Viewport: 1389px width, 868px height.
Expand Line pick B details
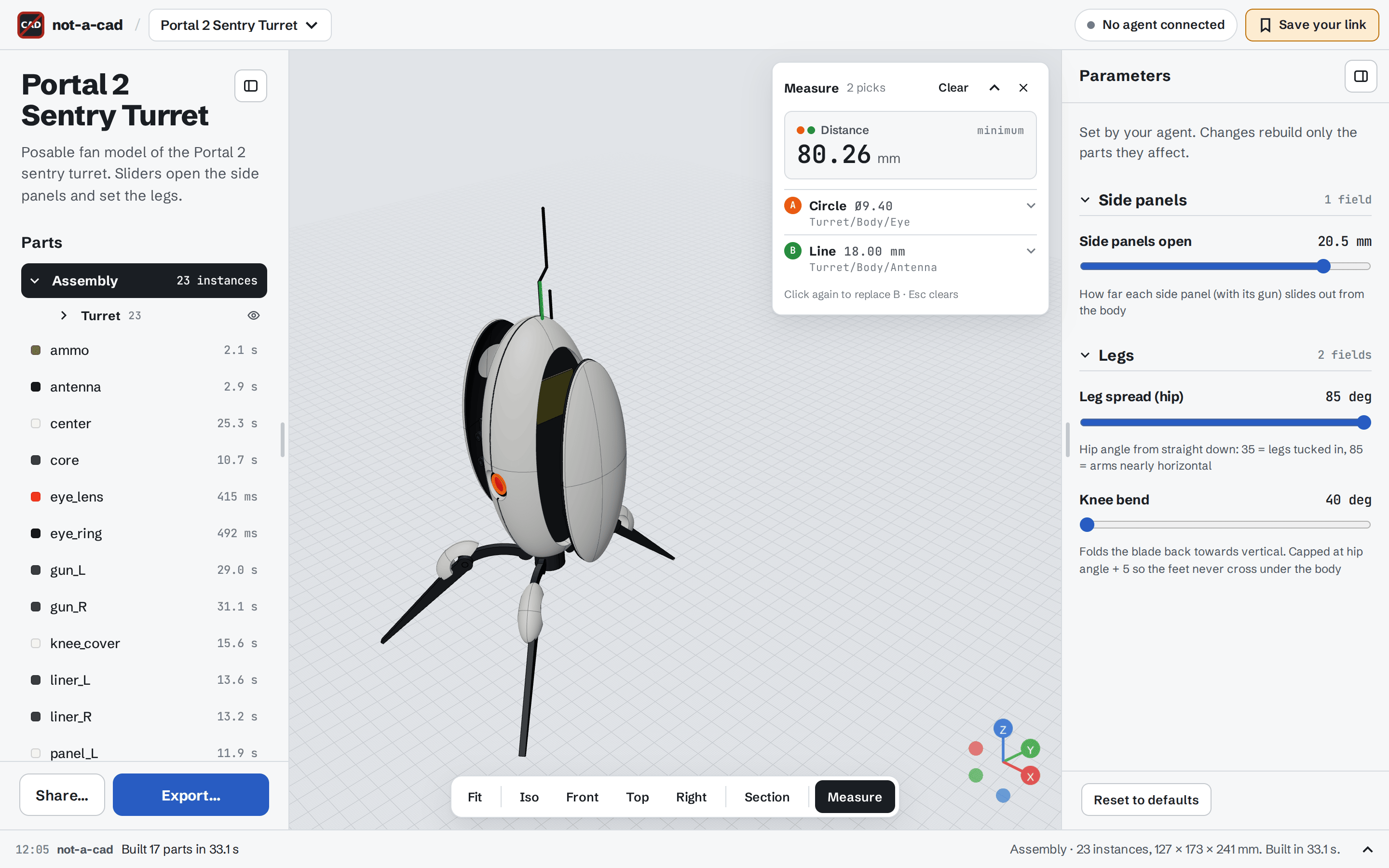point(1031,251)
